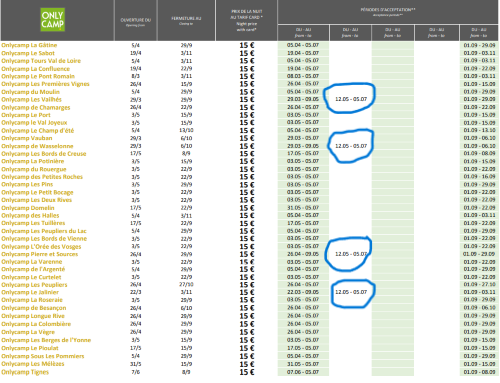
Task: Click the green Only Camp logo
Action: [x=52, y=20]
